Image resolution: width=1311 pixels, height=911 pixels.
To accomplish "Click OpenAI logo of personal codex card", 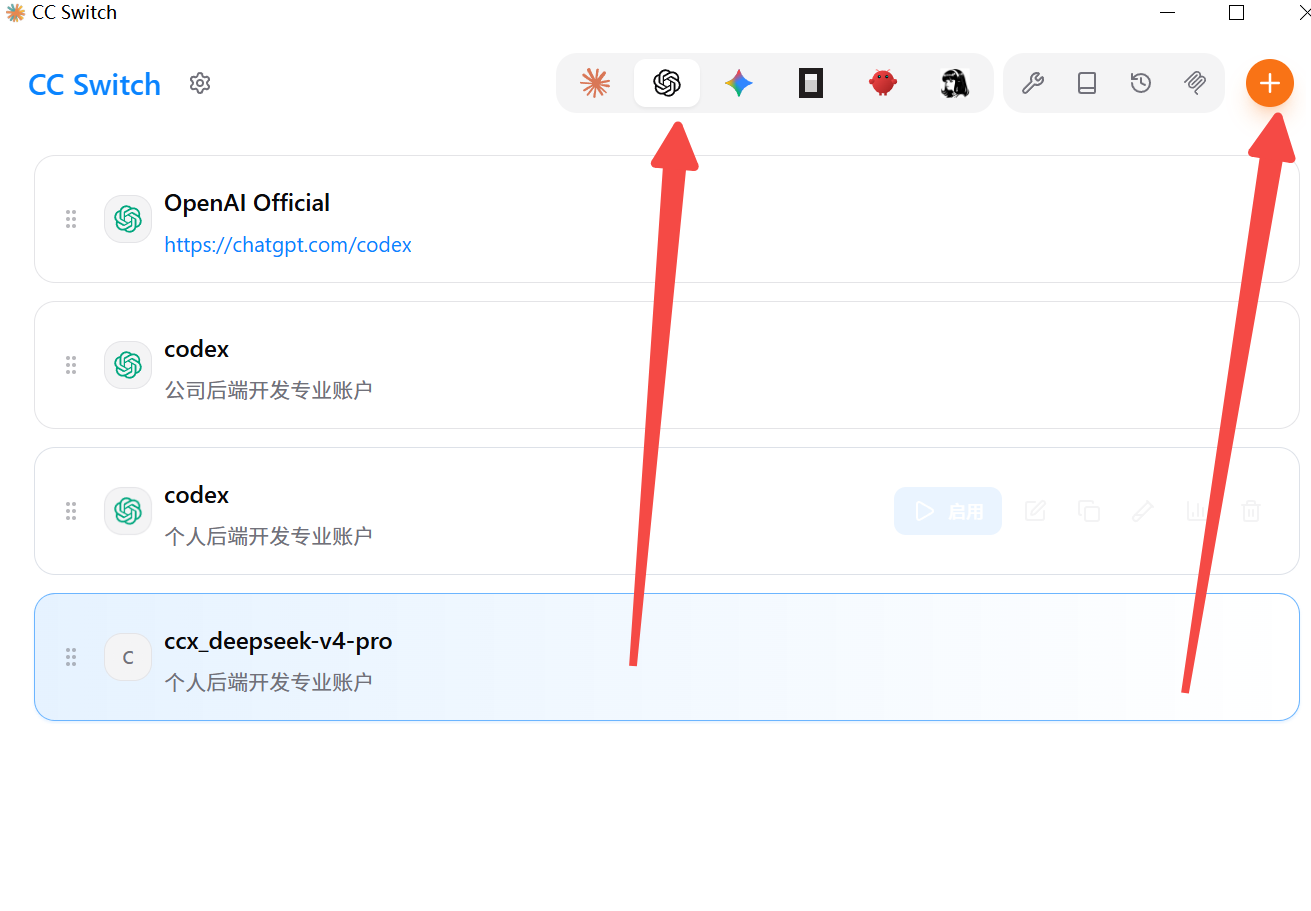I will 128,511.
